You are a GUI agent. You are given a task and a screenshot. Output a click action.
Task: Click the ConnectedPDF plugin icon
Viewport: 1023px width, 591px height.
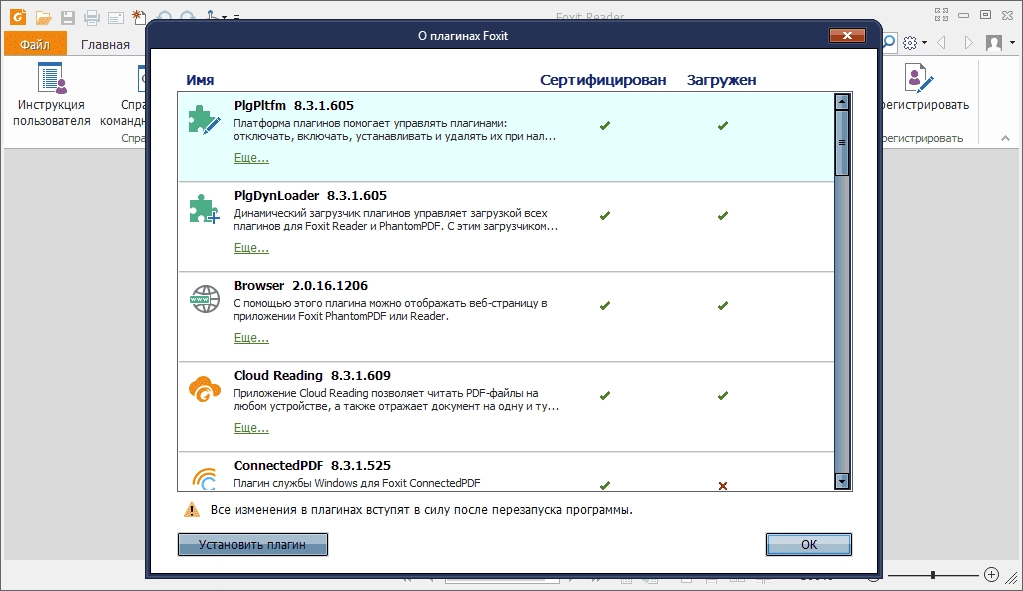(205, 478)
